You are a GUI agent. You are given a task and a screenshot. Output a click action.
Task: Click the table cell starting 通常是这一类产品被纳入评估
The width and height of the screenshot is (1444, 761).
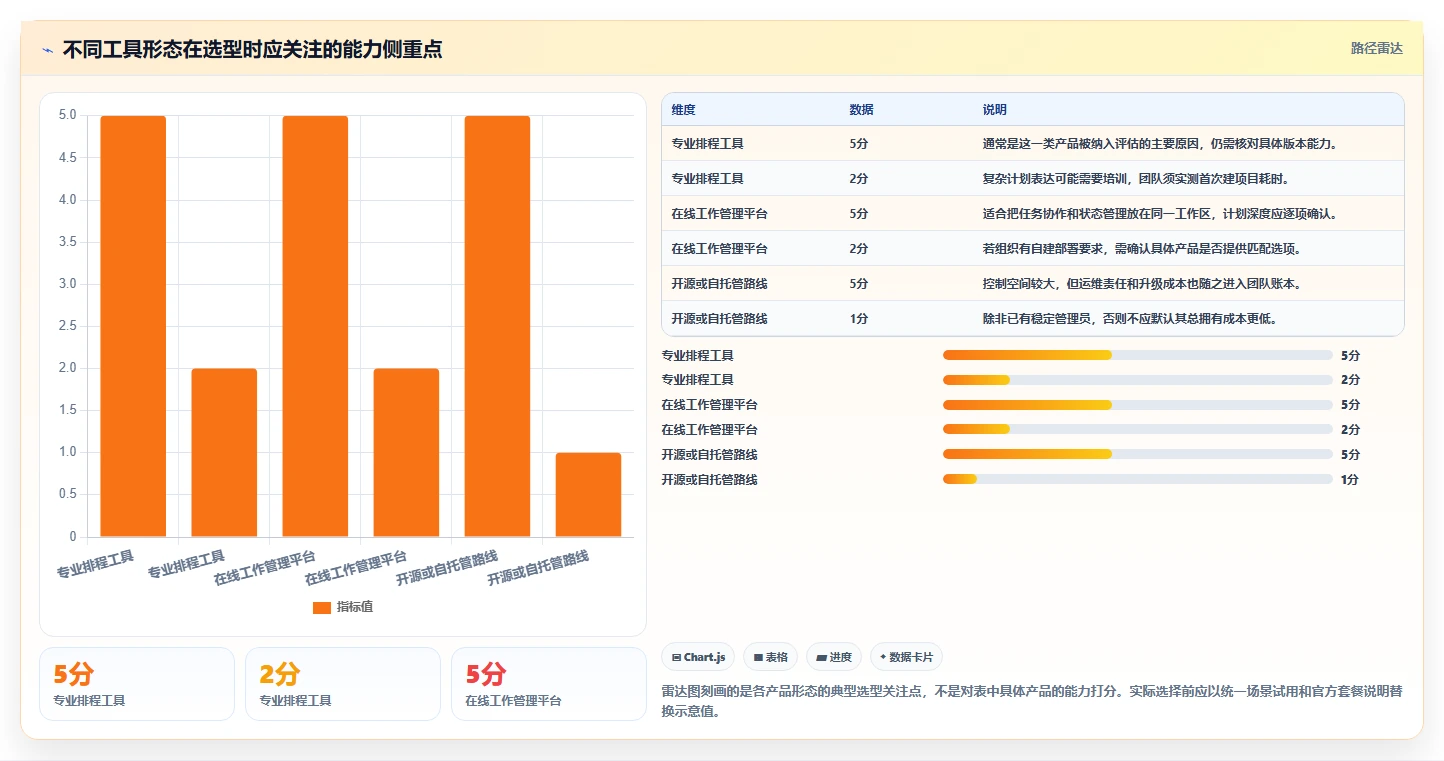(x=1188, y=144)
